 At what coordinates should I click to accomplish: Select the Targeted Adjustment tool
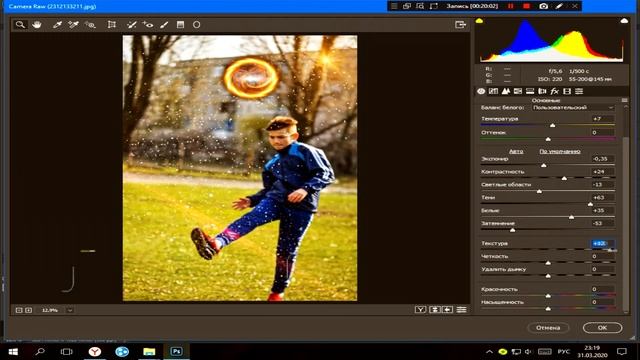pyautogui.click(x=90, y=25)
